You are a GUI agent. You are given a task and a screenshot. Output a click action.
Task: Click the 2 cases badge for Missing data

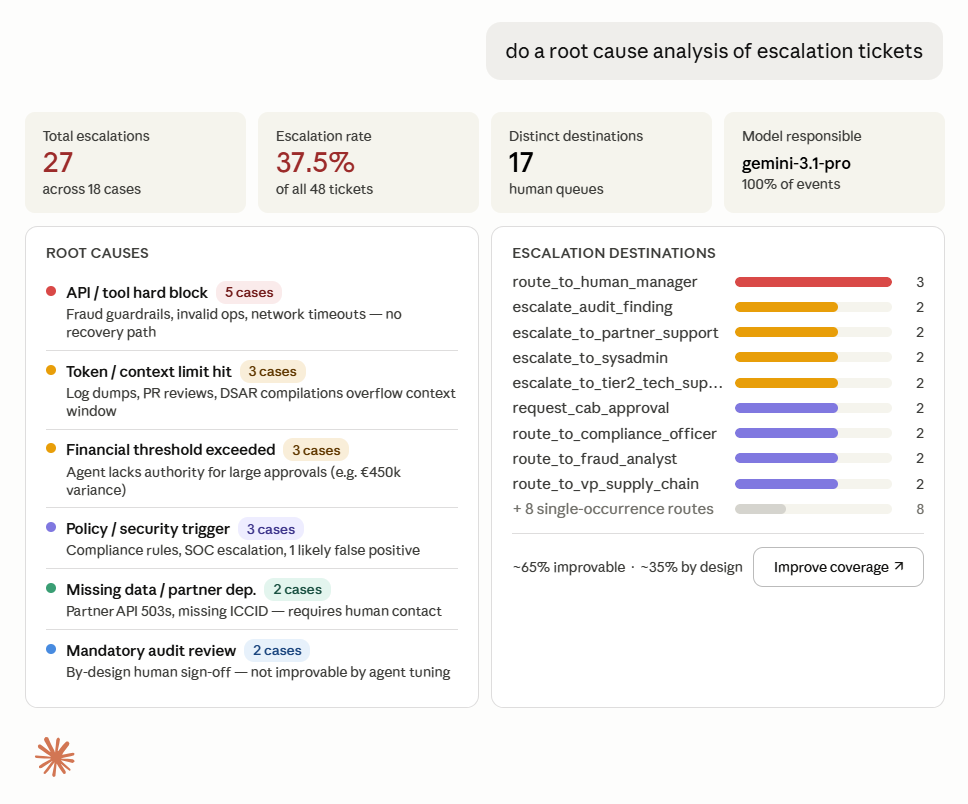pos(298,590)
